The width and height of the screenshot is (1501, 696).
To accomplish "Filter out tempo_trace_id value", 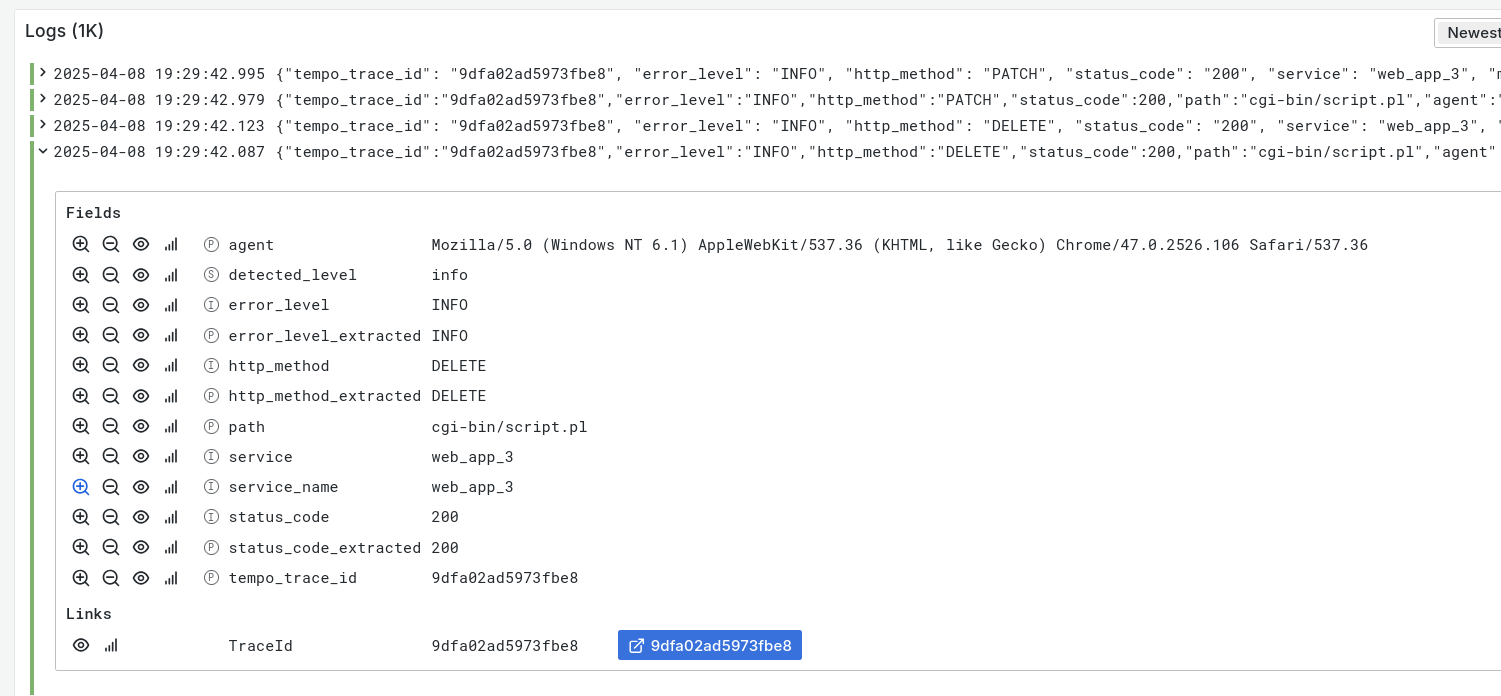I will [x=111, y=577].
